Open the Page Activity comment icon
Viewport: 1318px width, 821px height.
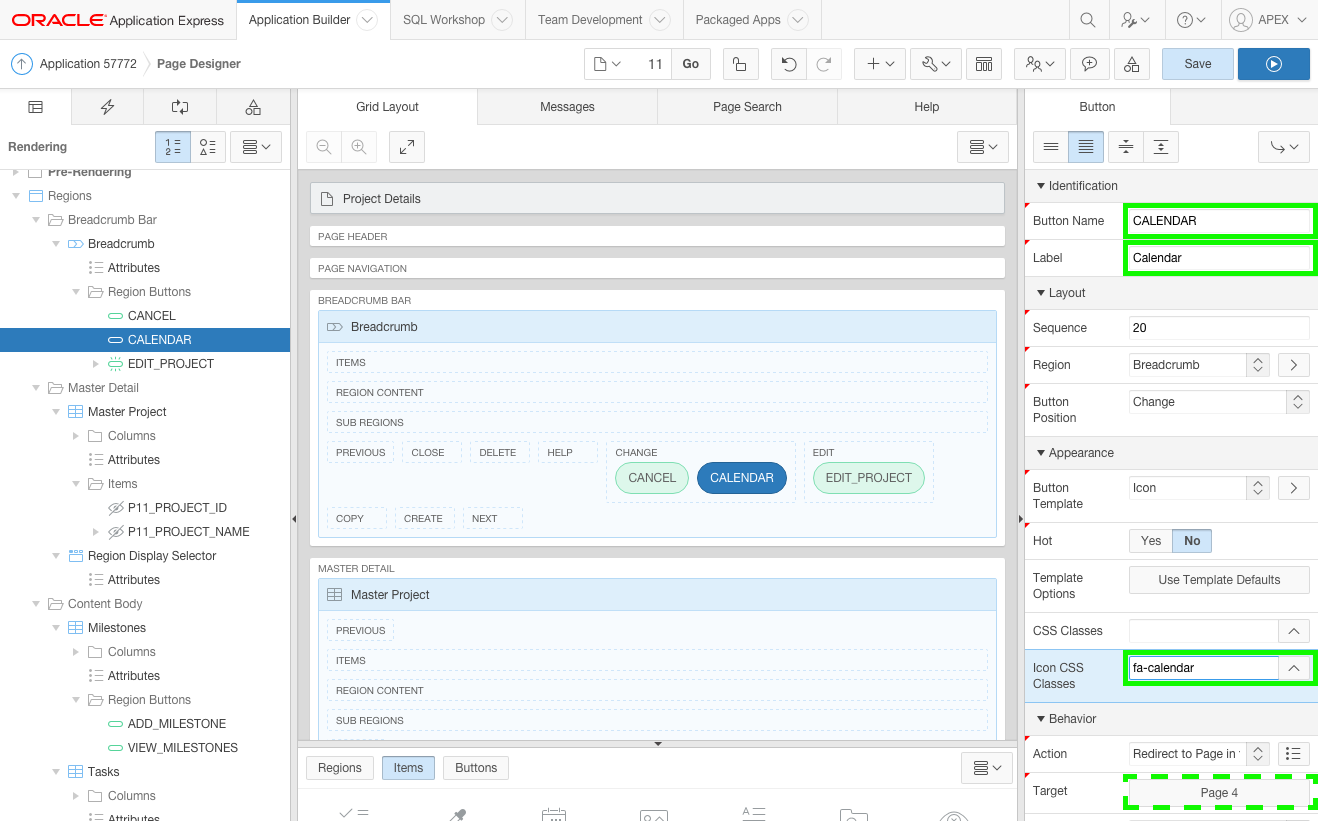(x=1090, y=62)
